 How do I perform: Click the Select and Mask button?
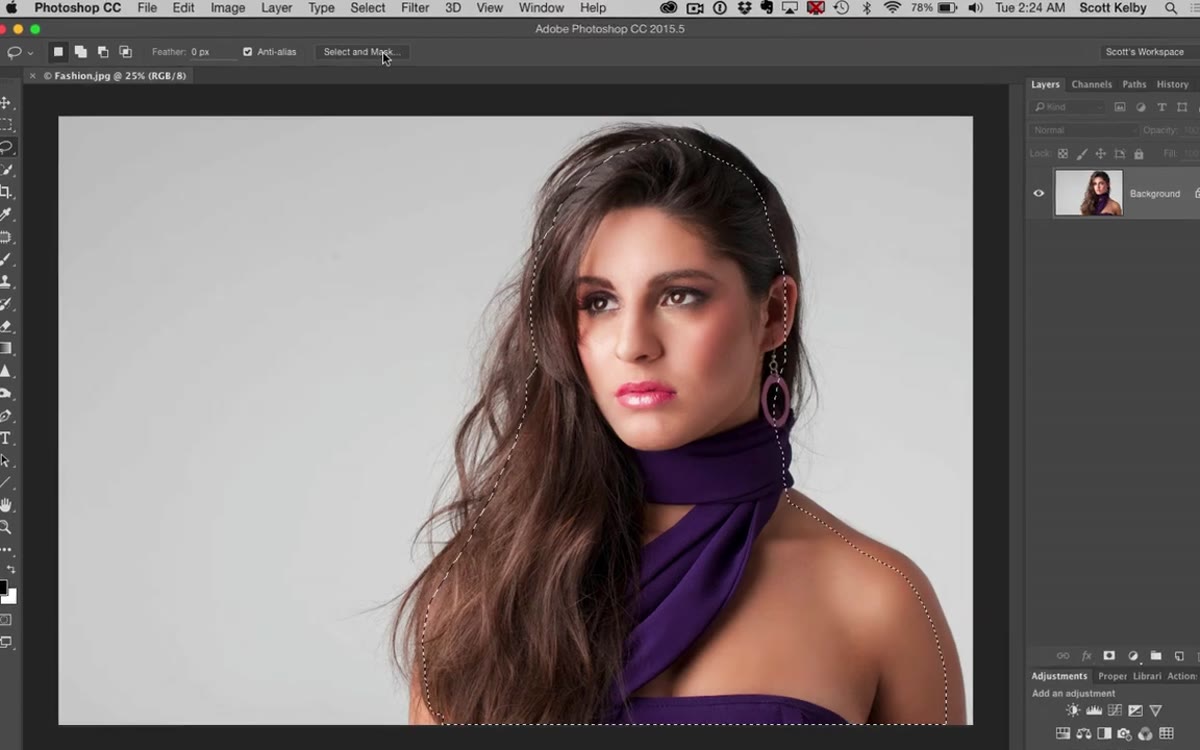coord(361,52)
